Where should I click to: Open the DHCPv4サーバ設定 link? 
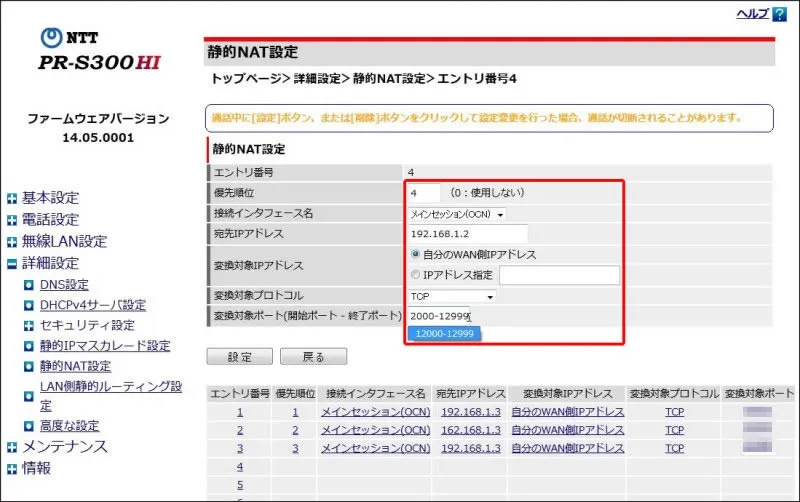pos(93,305)
